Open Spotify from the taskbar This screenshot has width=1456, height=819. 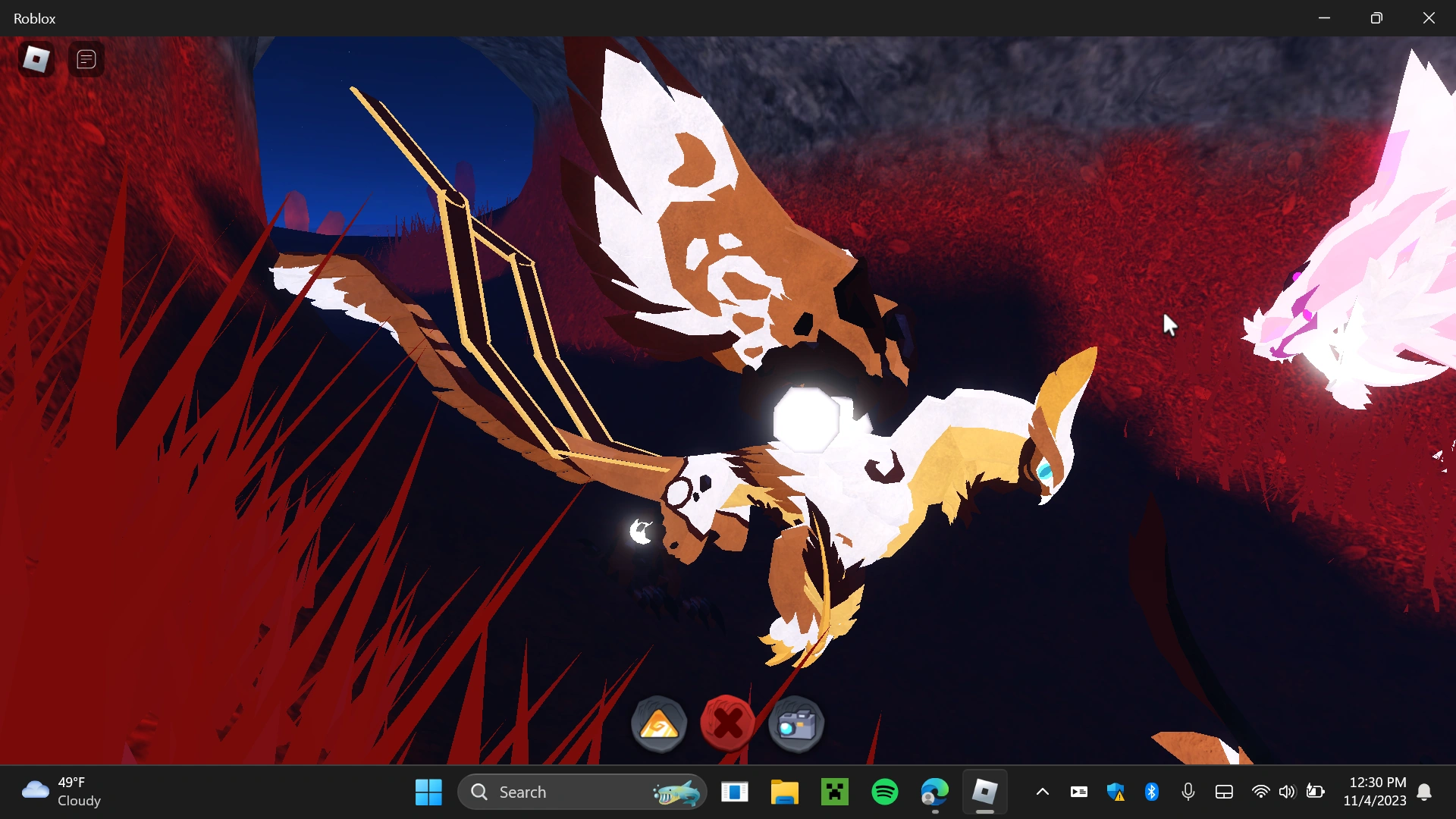click(885, 792)
